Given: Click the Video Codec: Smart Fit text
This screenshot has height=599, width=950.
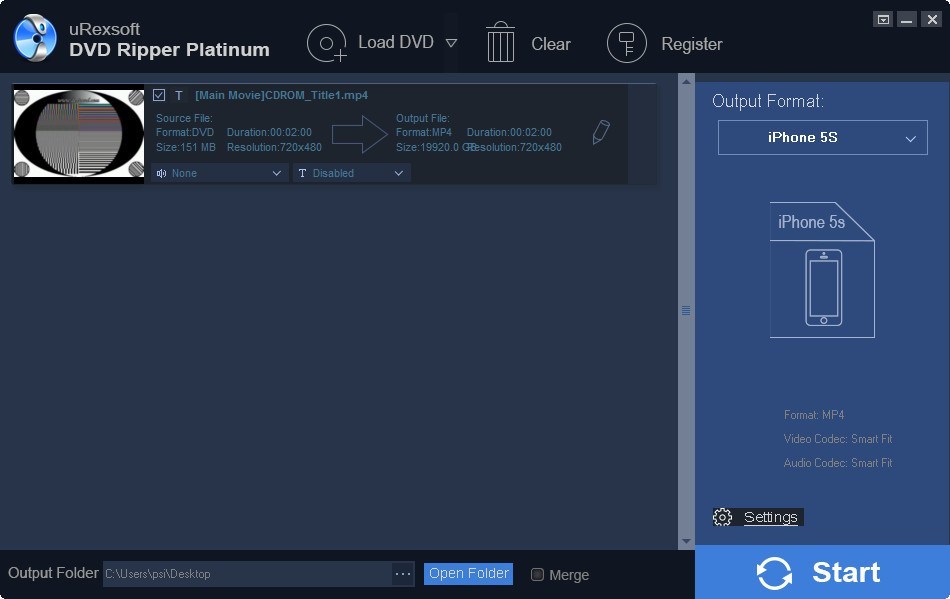Looking at the screenshot, I should click(837, 438).
